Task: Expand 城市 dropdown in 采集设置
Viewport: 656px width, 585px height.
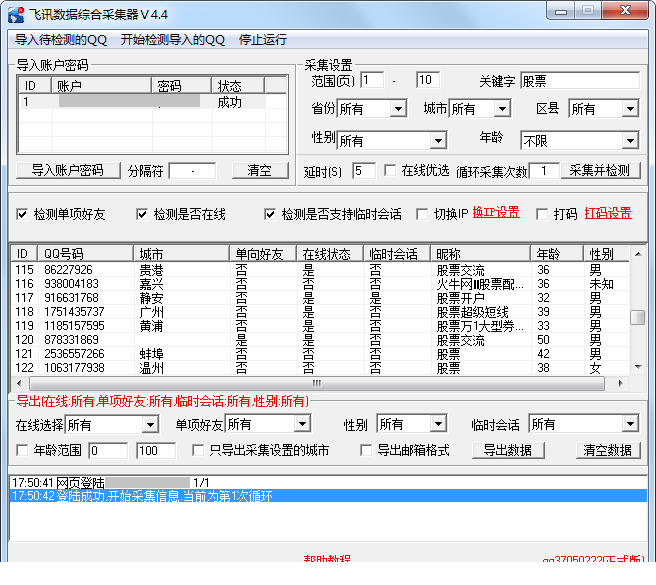Action: tap(502, 109)
